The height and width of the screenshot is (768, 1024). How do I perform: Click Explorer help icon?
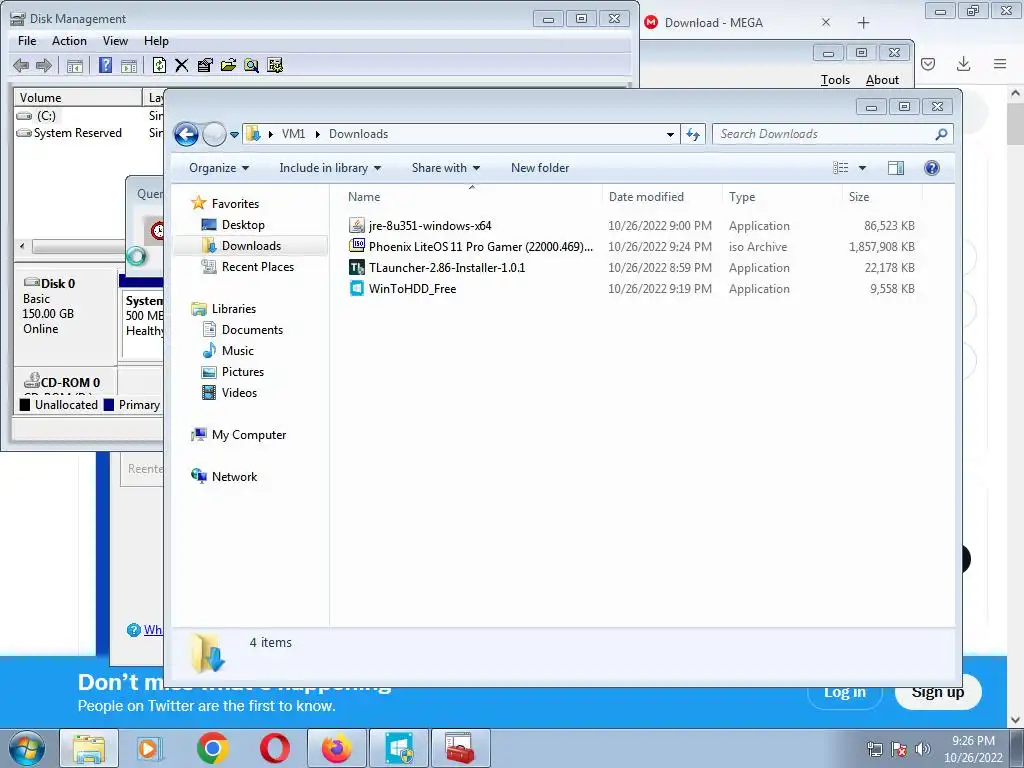coord(932,168)
